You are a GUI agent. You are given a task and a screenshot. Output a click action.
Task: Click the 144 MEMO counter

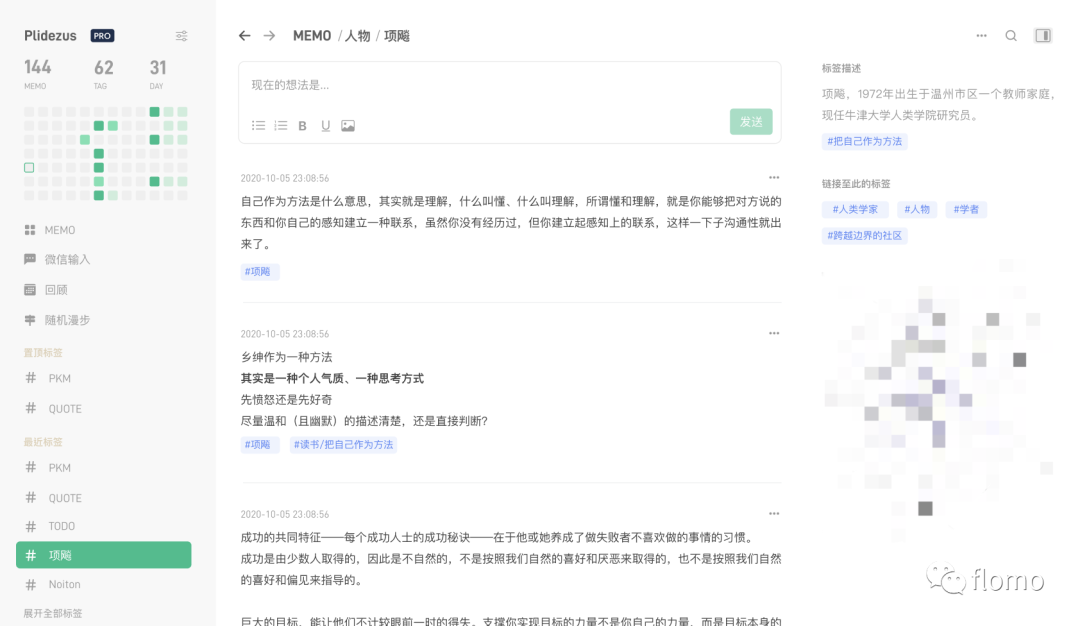(37, 74)
